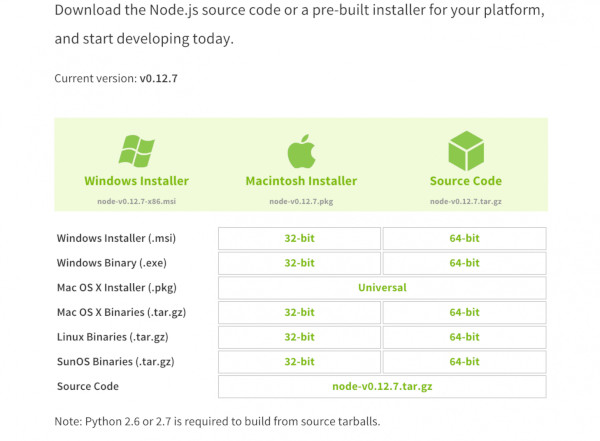
Task: Download 64-bit Linux Binaries
Action: click(x=465, y=337)
